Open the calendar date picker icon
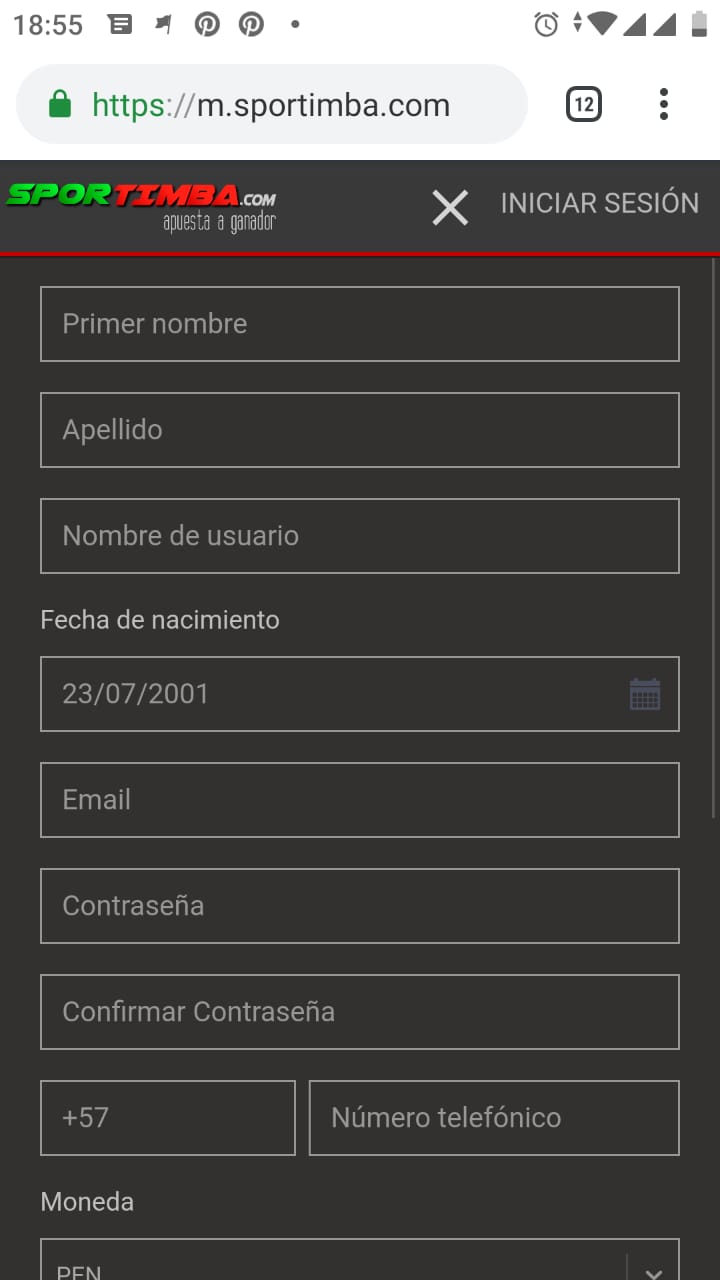 (x=645, y=694)
